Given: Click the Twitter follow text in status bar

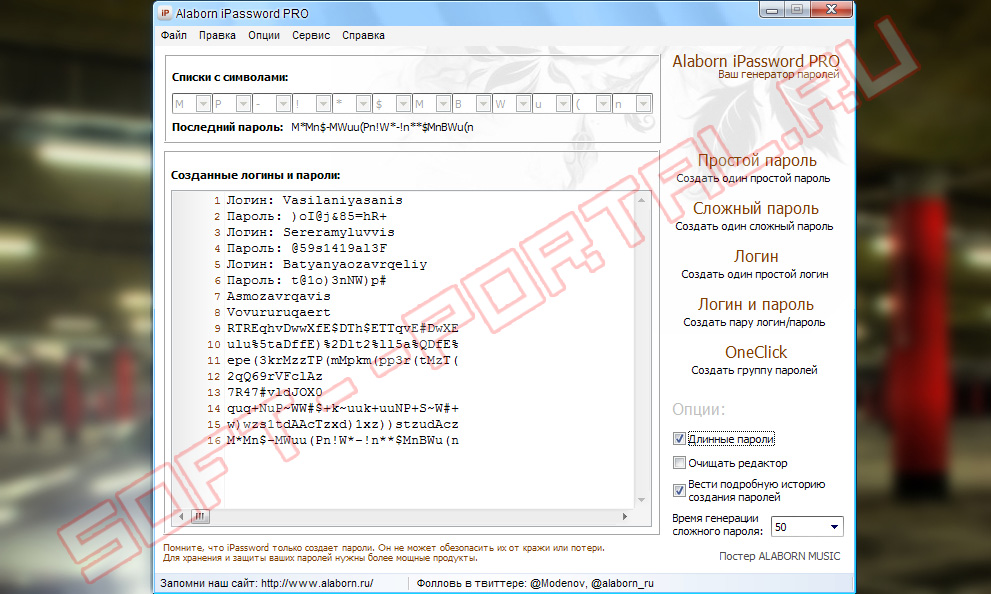Looking at the screenshot, I should click(535, 583).
